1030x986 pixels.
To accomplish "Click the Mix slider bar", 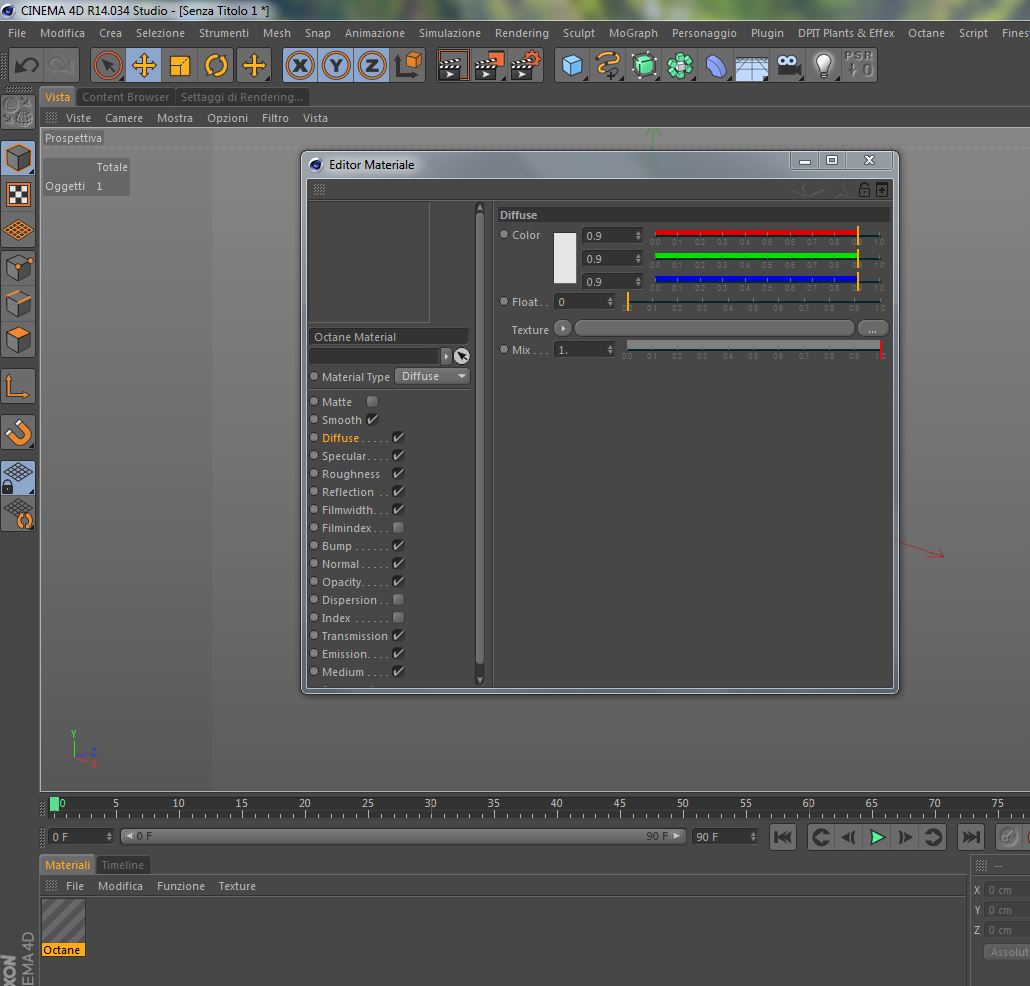I will click(753, 345).
